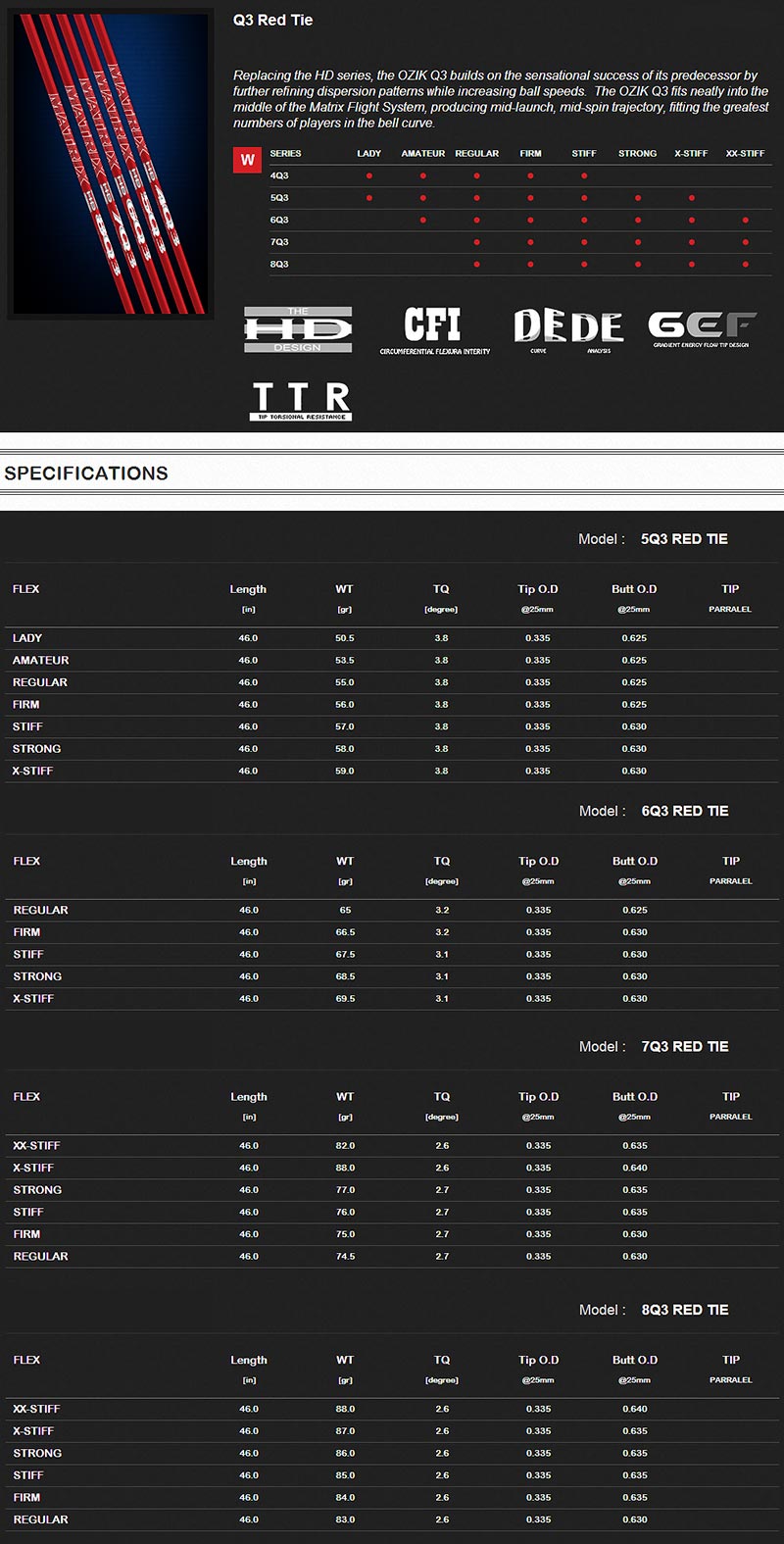Click the SPECIFICATIONS section heading
The width and height of the screenshot is (784, 1544).
(x=86, y=473)
